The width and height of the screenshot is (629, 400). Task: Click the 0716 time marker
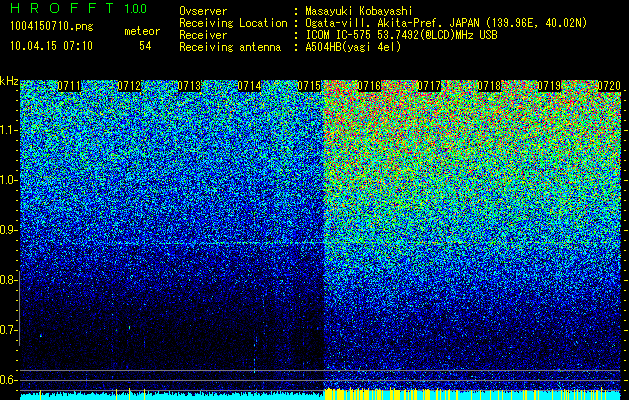coord(369,86)
